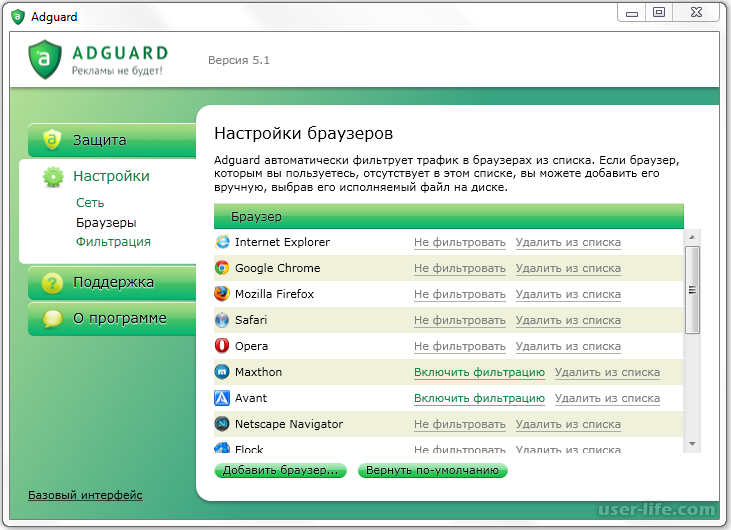
Task: Remove Safari from the list
Action: pos(568,321)
